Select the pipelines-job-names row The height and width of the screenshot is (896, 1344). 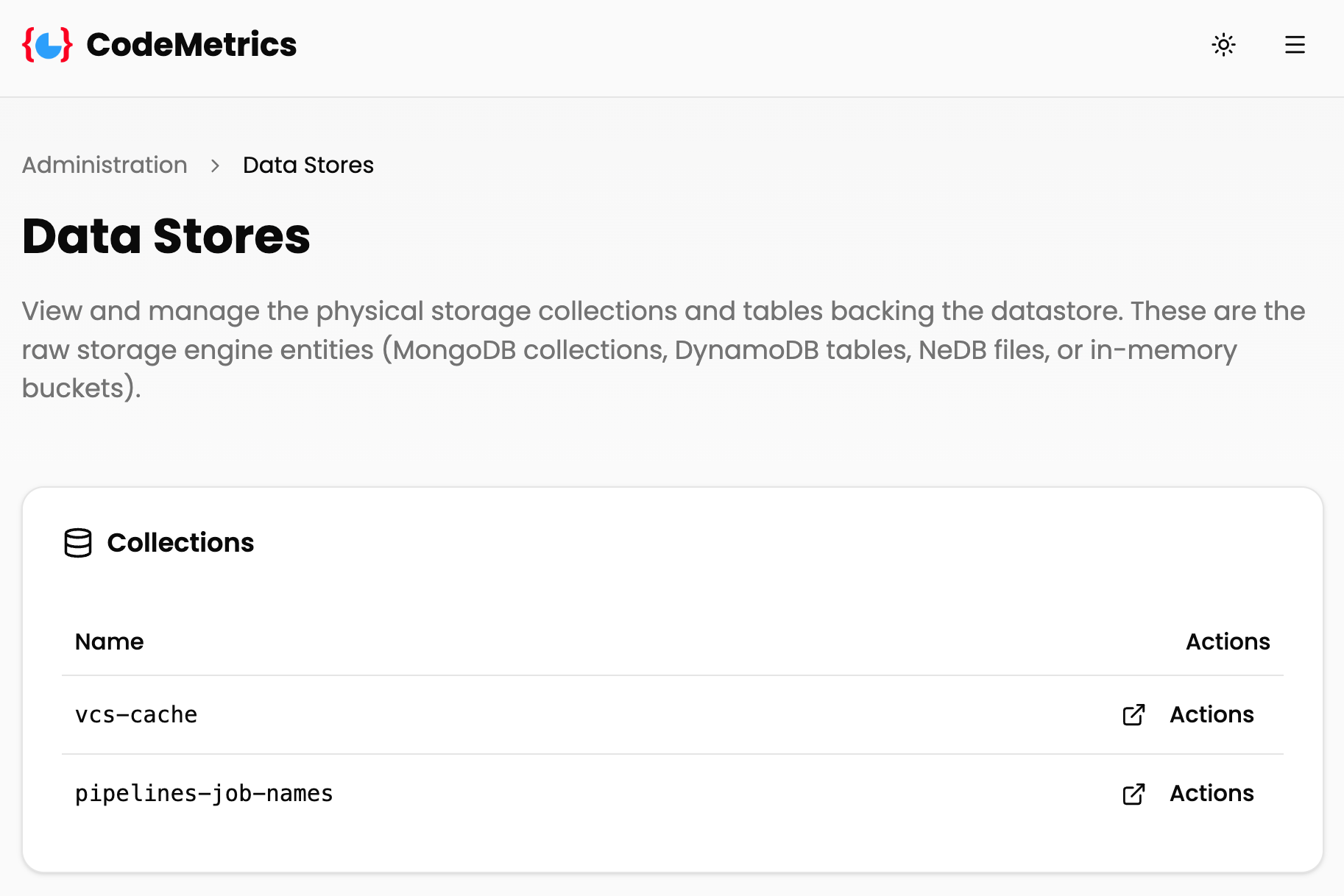203,794
